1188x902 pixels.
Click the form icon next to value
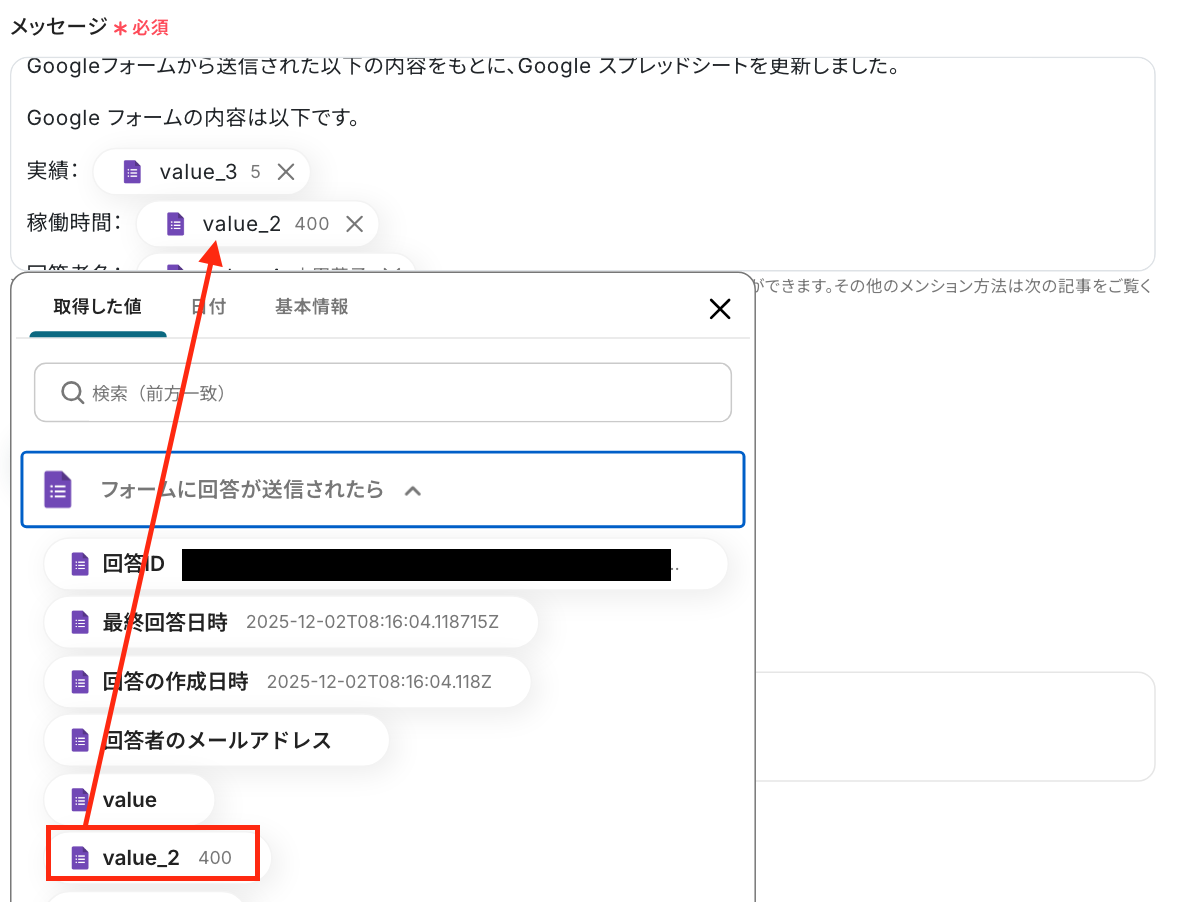click(80, 799)
